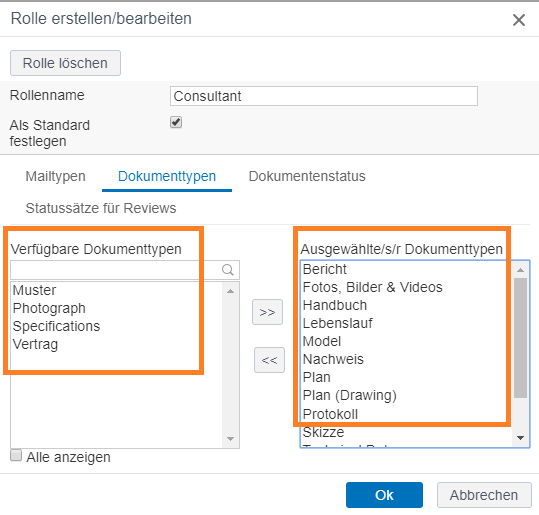Image resolution: width=539 pixels, height=515 pixels.
Task: Select Vertrag in available document types
Action: pyautogui.click(x=35, y=344)
